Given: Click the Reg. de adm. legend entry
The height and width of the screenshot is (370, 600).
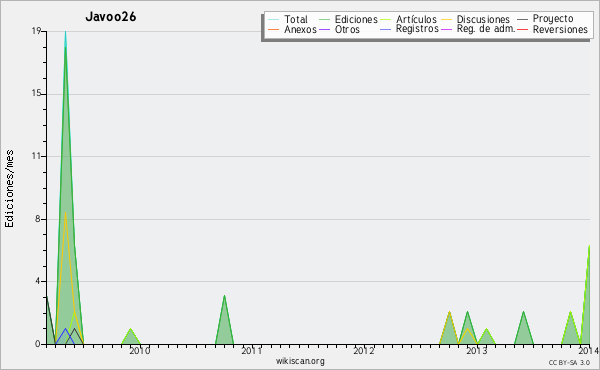Looking at the screenshot, I should pyautogui.click(x=478, y=29).
